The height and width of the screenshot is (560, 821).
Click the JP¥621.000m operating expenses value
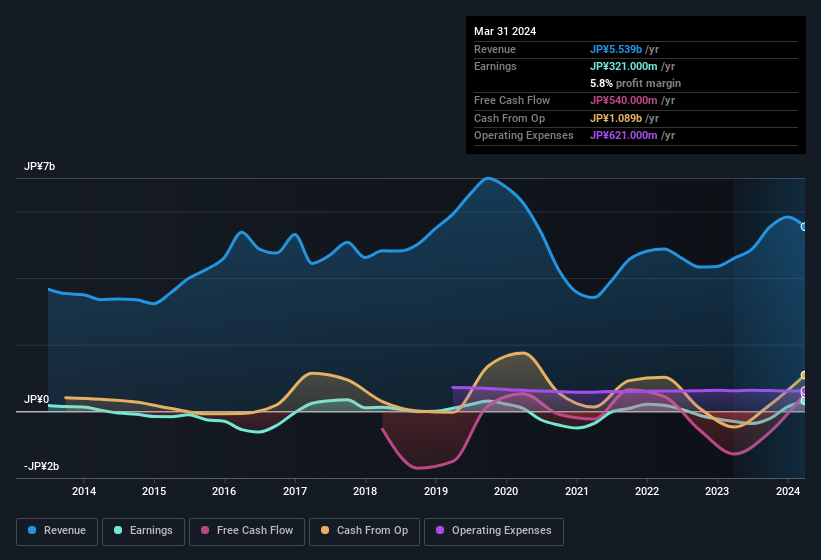click(624, 136)
